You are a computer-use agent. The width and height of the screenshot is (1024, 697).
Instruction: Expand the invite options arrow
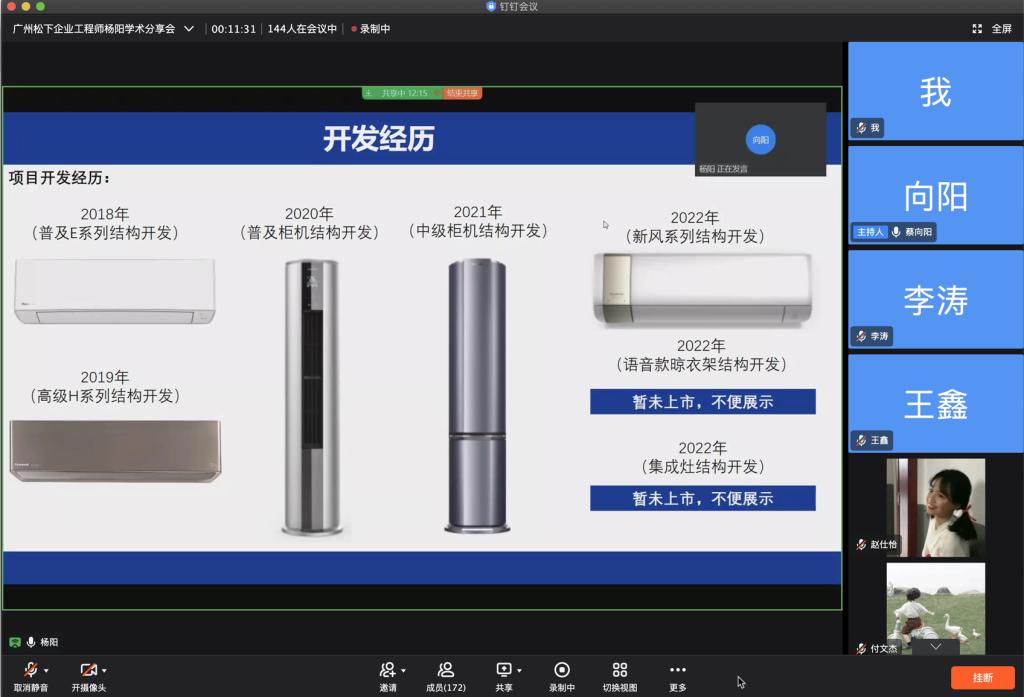(403, 671)
